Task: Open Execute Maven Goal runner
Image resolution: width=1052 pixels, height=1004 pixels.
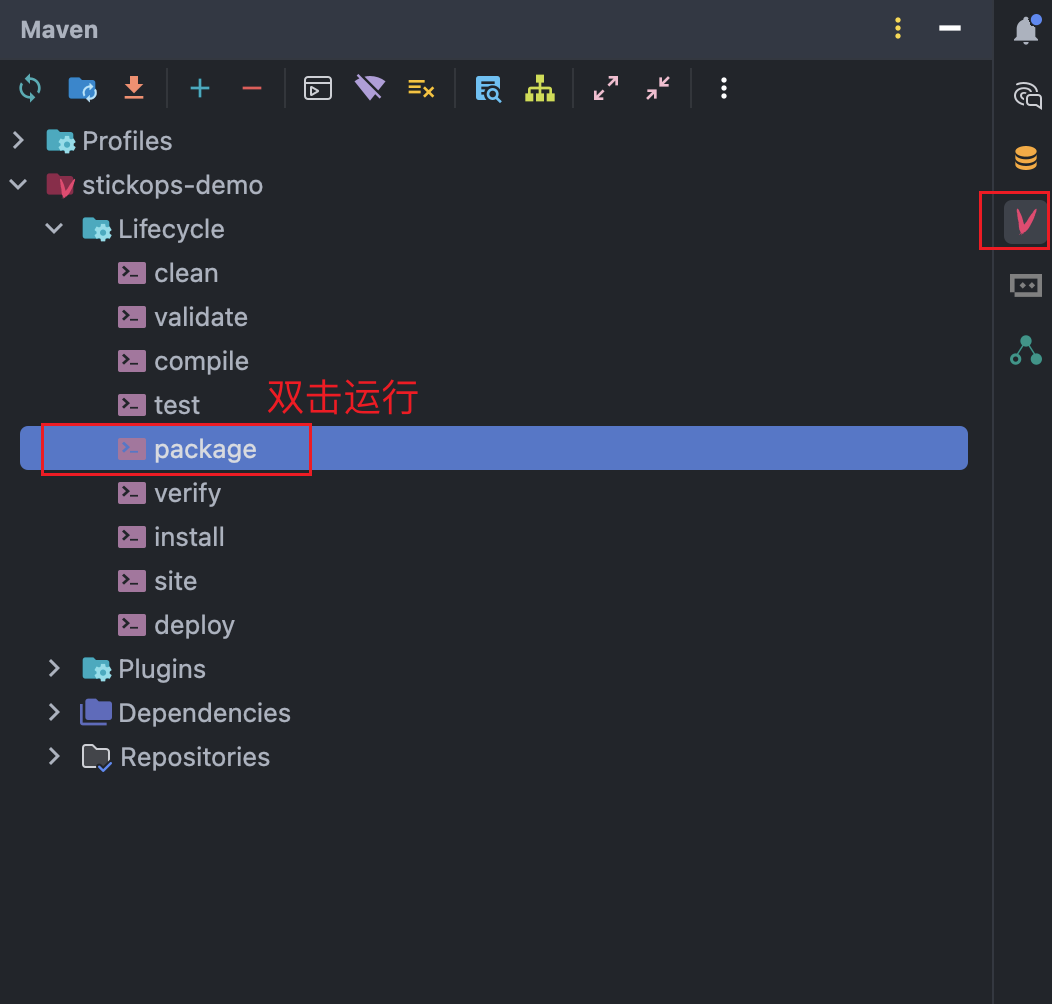Action: click(317, 88)
